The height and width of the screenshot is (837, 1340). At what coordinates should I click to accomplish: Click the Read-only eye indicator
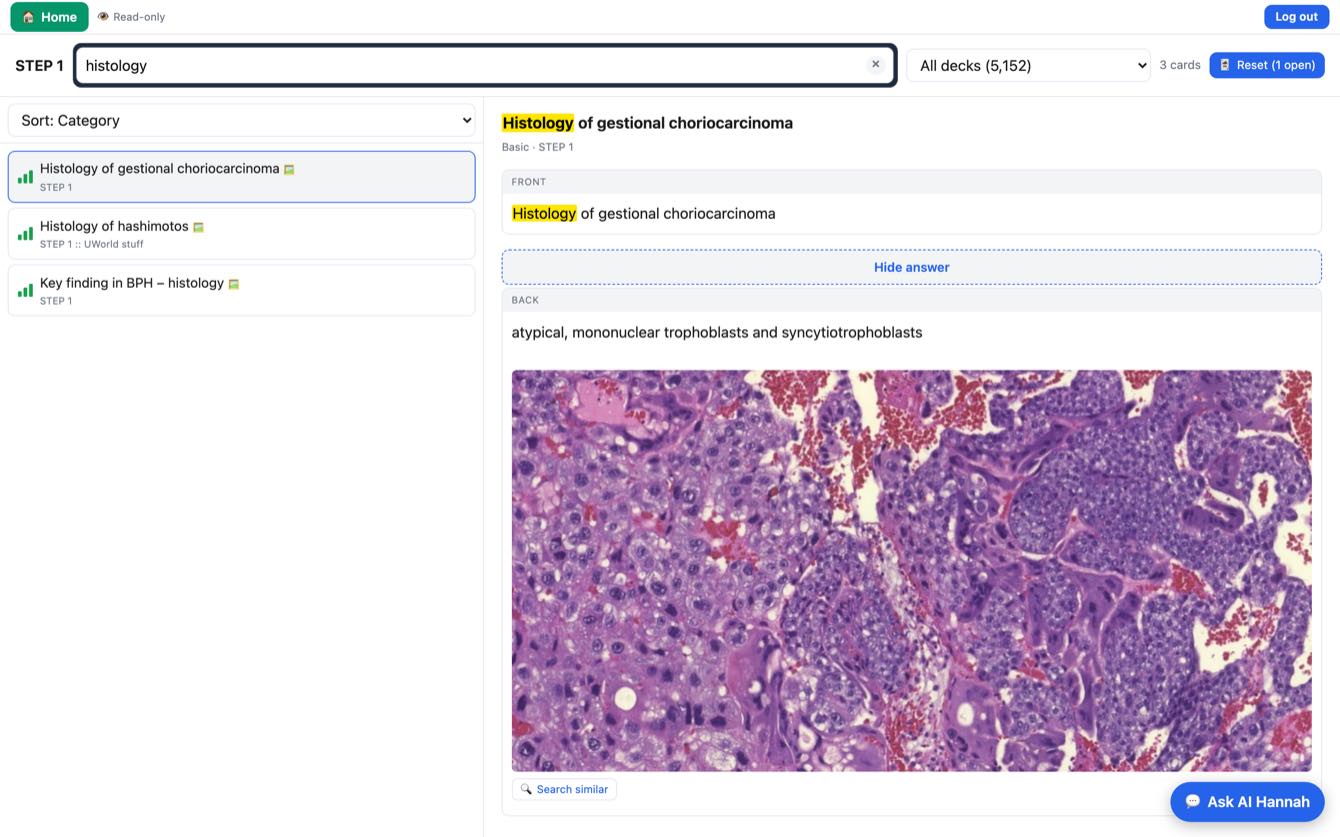(131, 17)
